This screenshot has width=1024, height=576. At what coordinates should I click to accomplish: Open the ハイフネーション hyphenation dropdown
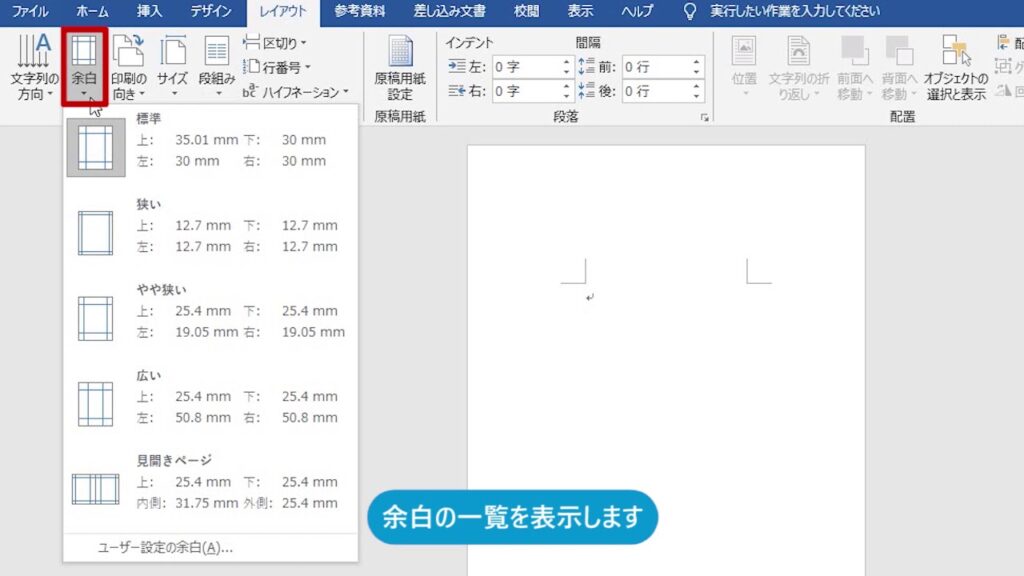click(x=298, y=91)
